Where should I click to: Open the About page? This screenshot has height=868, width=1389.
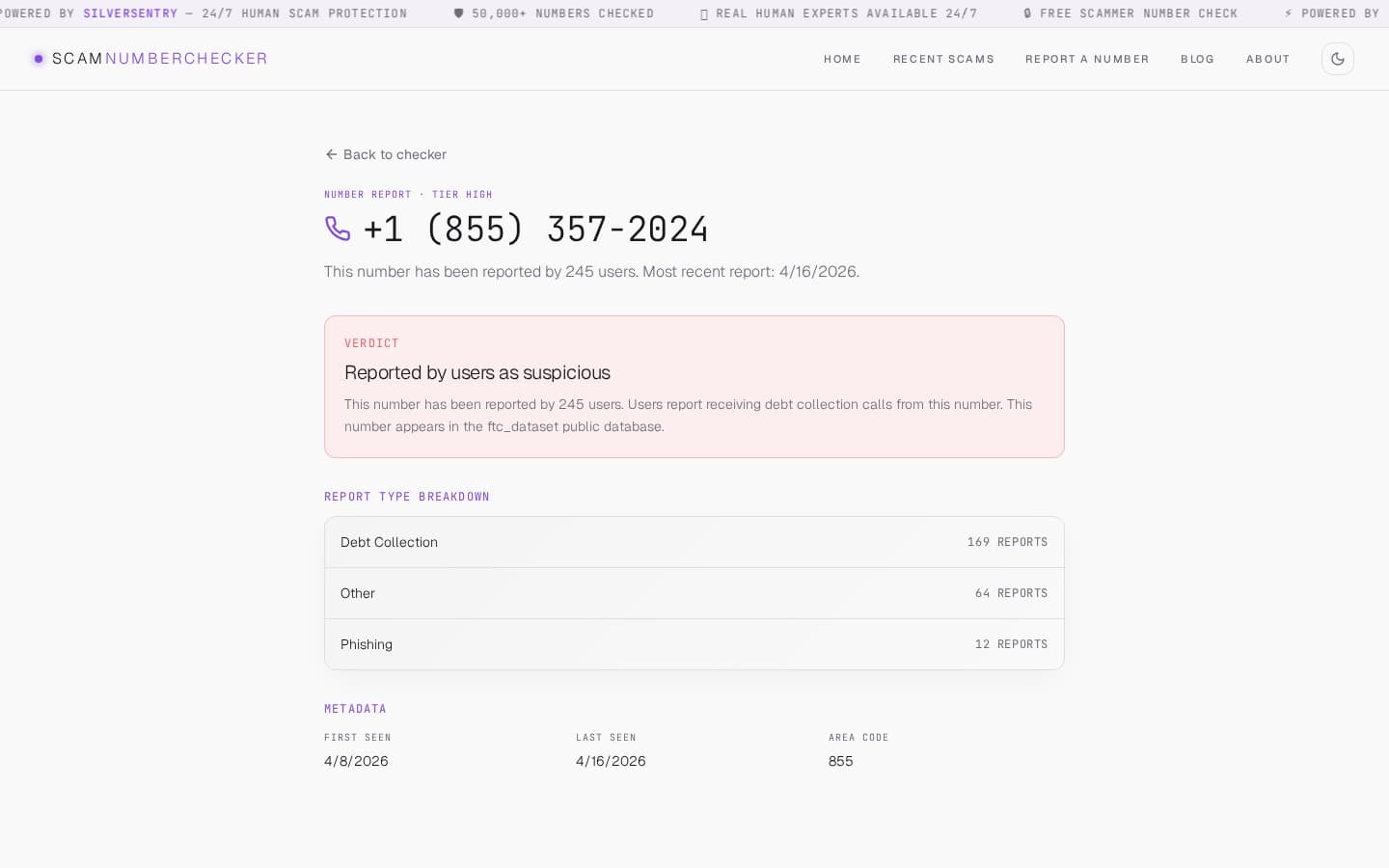pos(1267,59)
